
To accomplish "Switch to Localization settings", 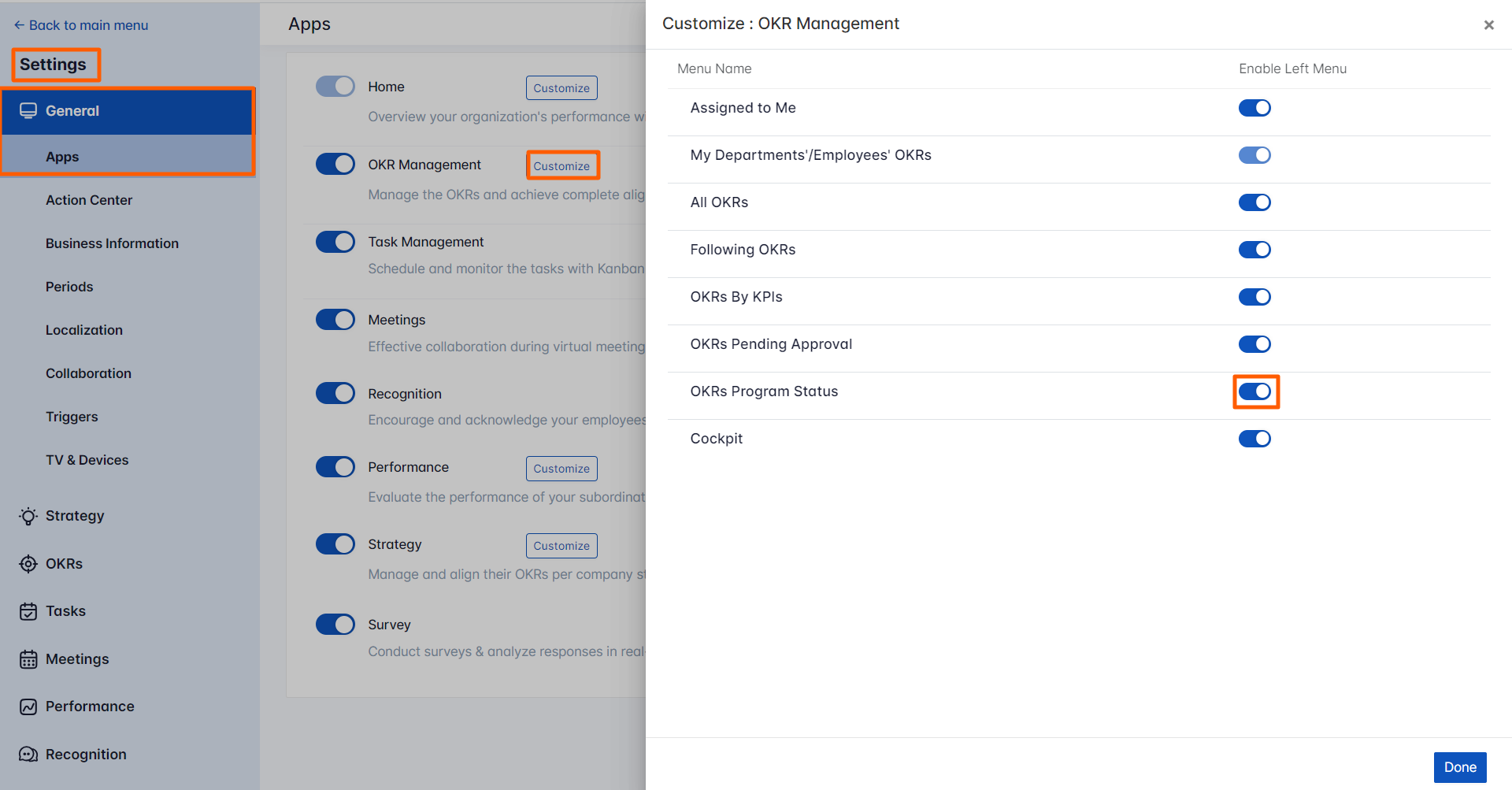I will tap(84, 330).
